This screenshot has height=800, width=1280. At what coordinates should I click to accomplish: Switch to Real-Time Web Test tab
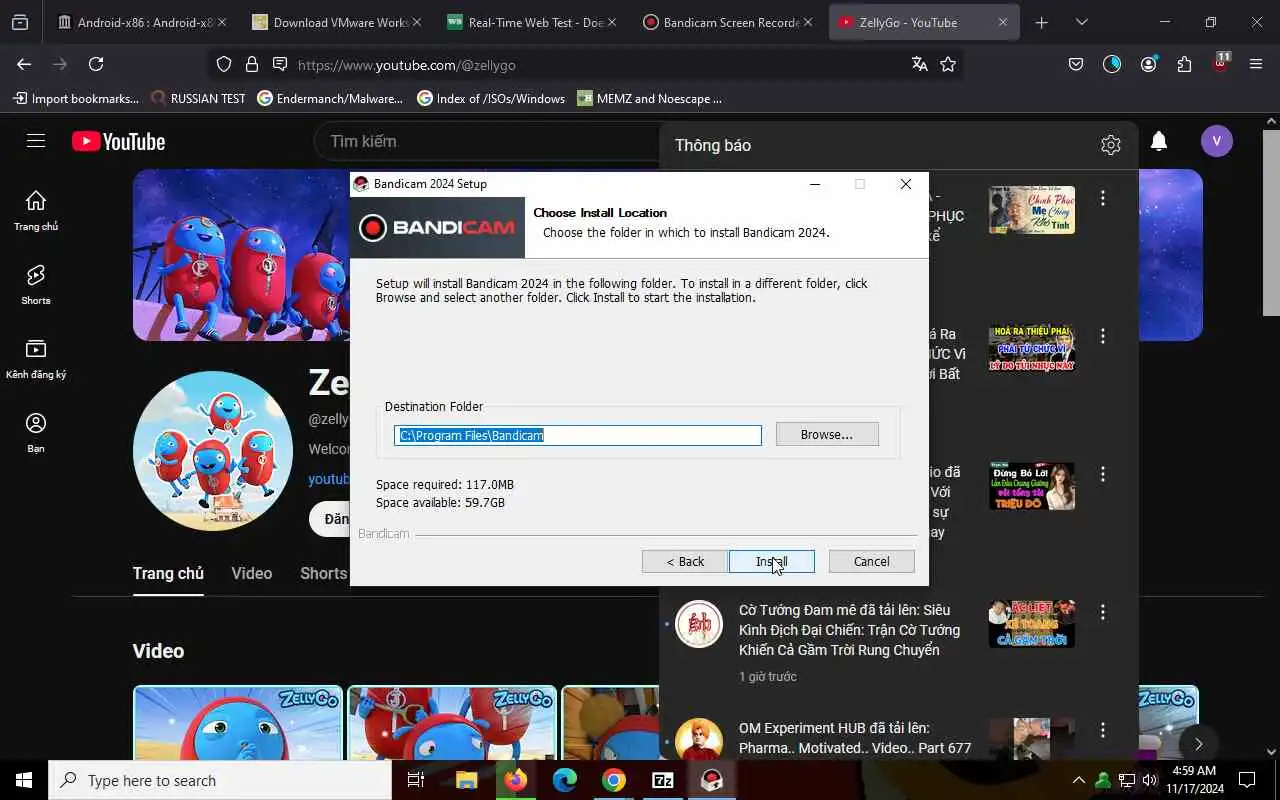click(x=530, y=22)
